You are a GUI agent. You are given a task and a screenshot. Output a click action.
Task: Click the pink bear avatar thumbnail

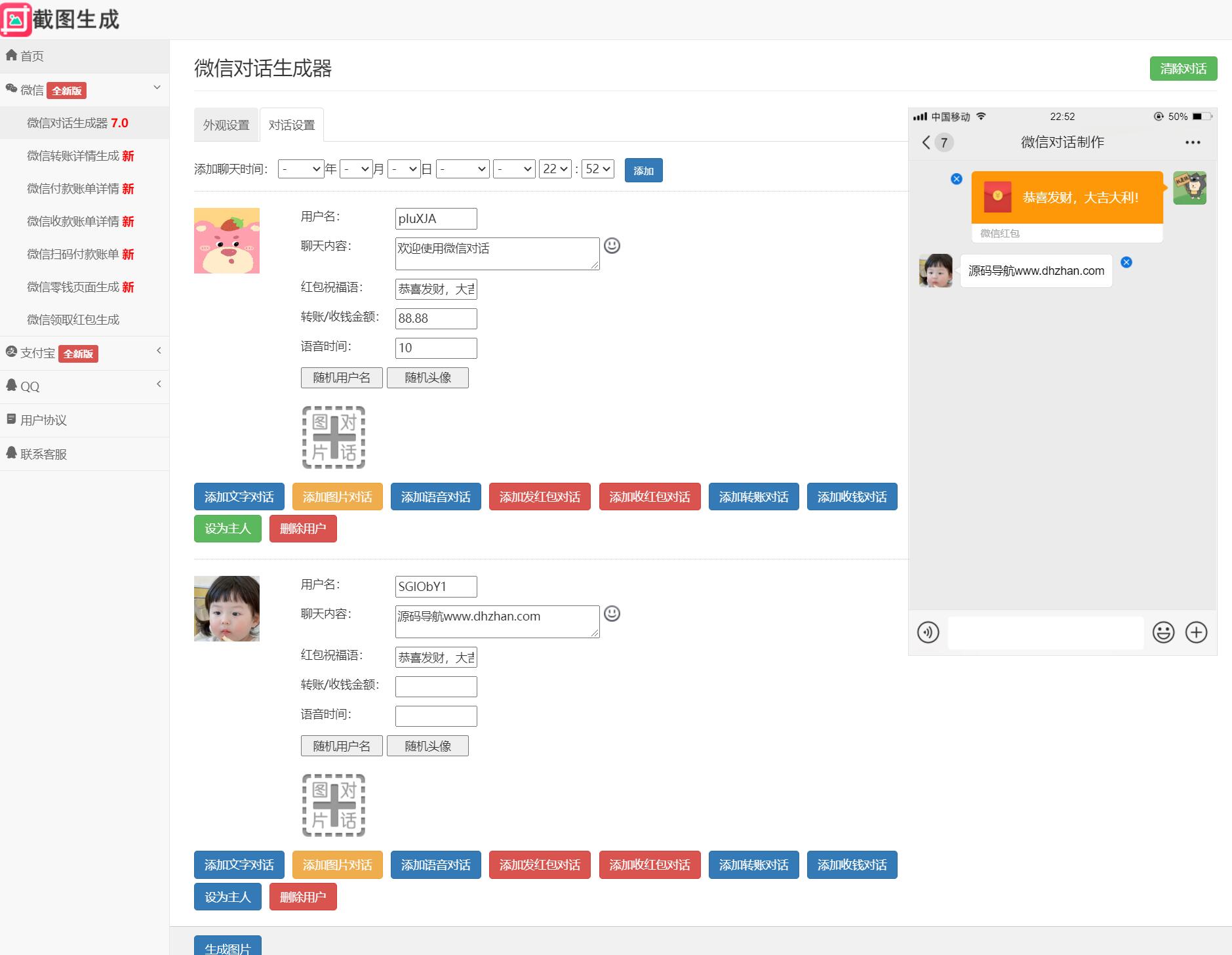click(227, 241)
